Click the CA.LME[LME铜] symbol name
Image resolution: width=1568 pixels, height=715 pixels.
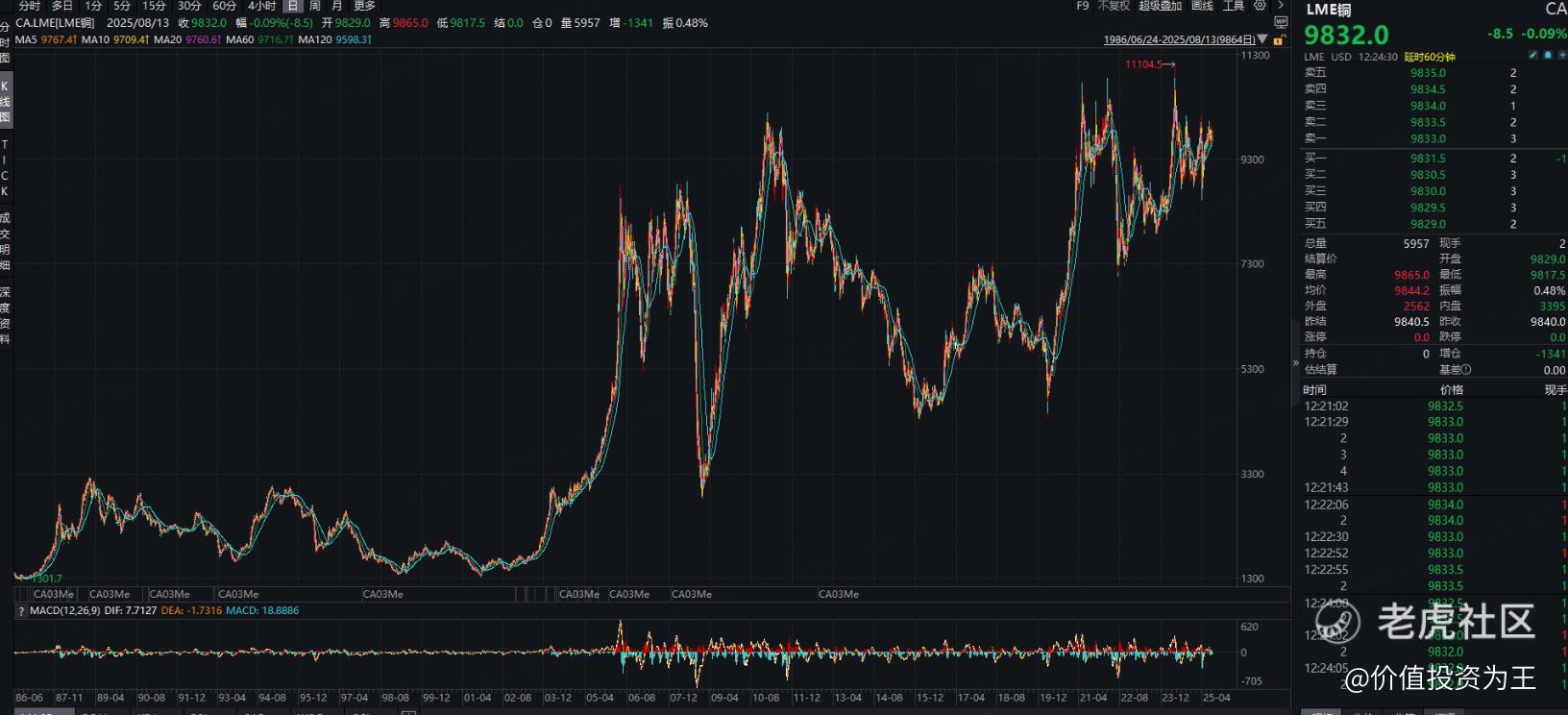[55, 22]
